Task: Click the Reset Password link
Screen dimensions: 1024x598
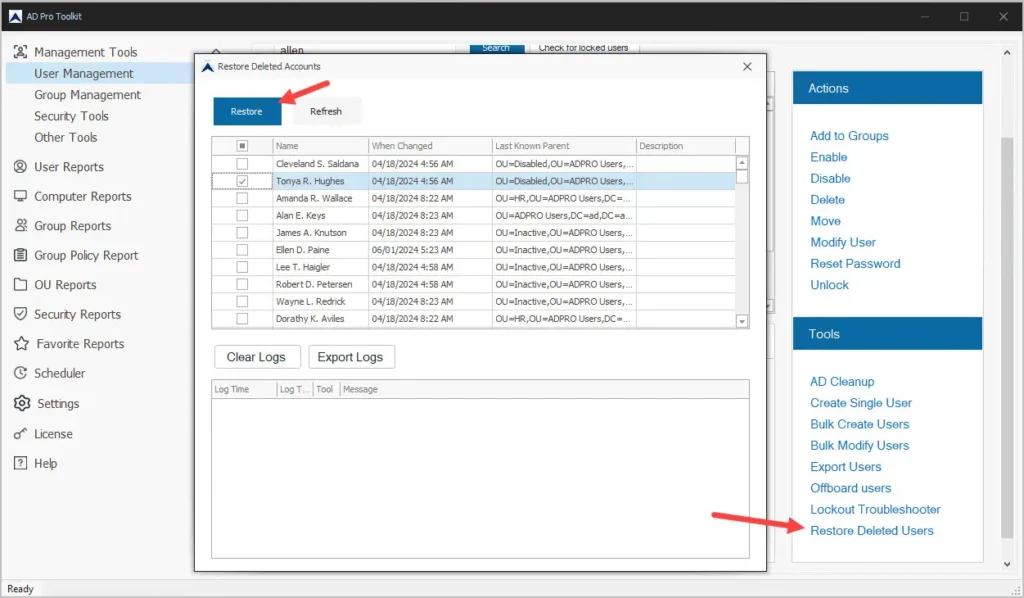Action: (x=855, y=264)
